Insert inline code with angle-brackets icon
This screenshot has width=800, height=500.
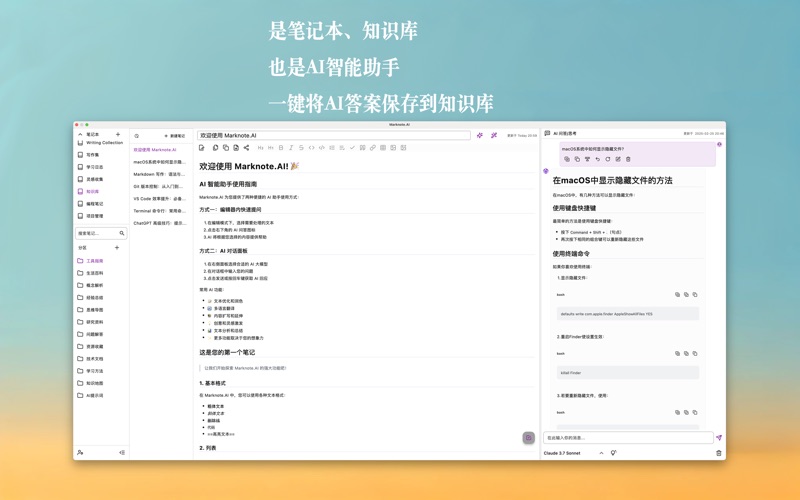point(311,148)
